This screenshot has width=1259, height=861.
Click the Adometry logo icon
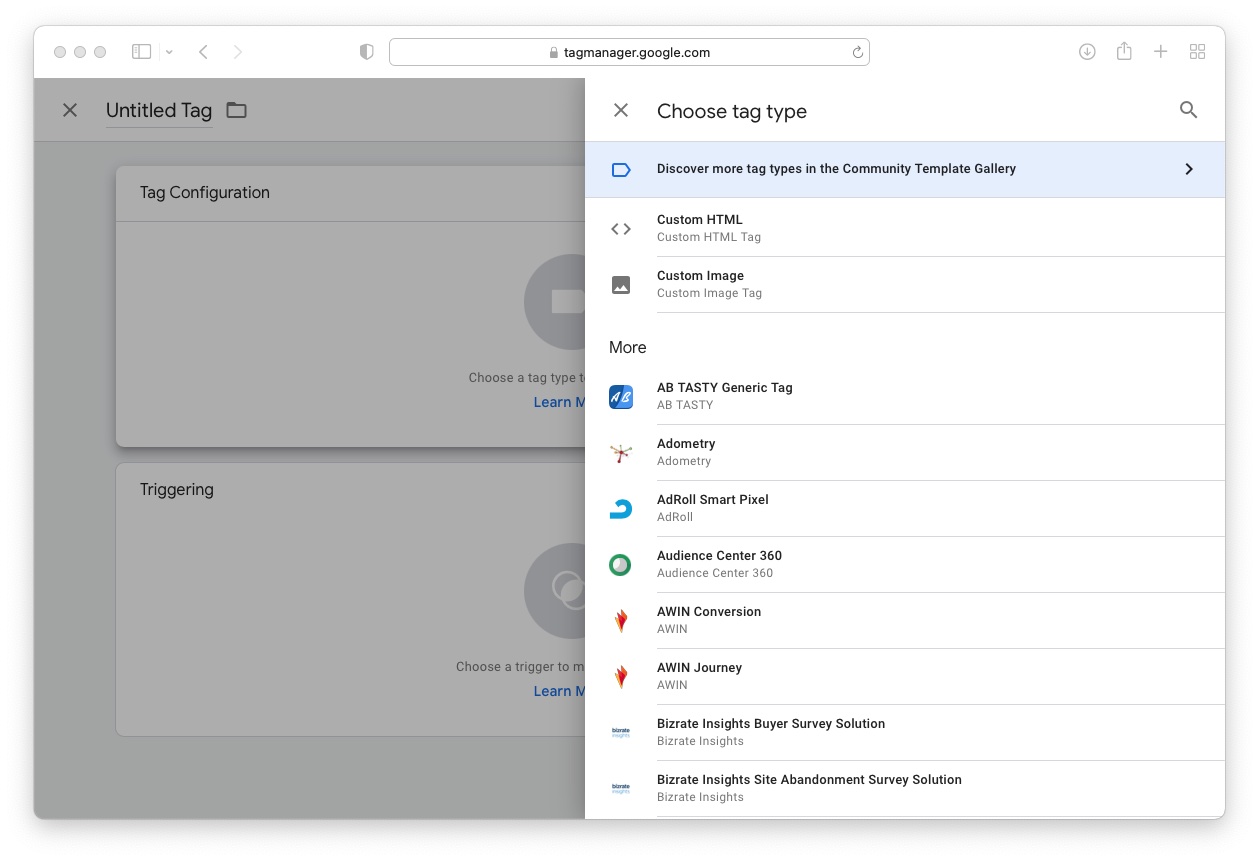coord(621,453)
